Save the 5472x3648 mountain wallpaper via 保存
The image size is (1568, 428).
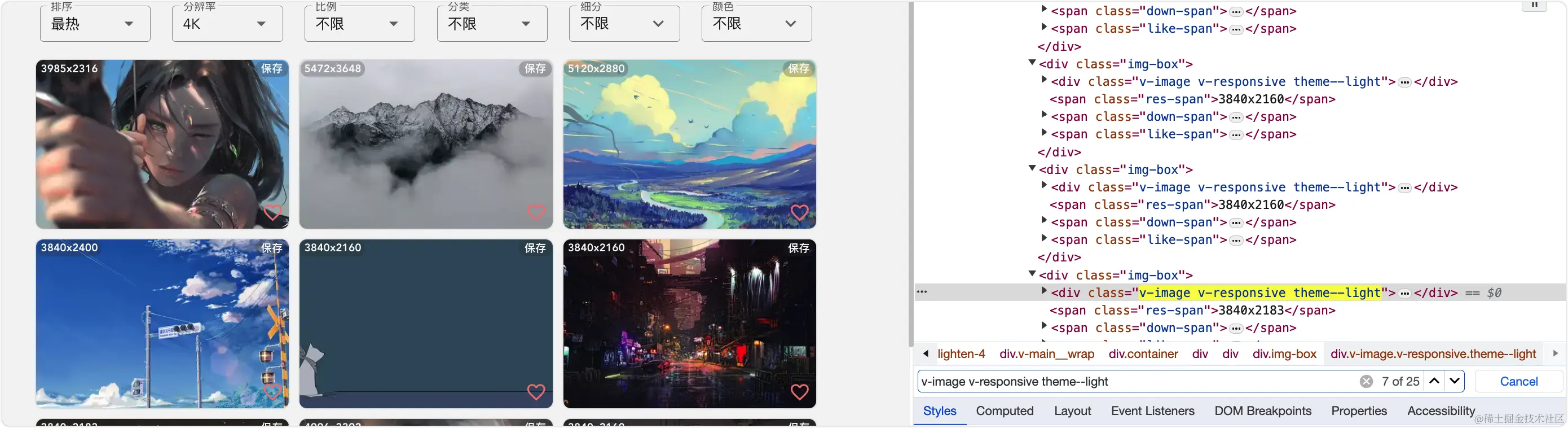[x=535, y=69]
